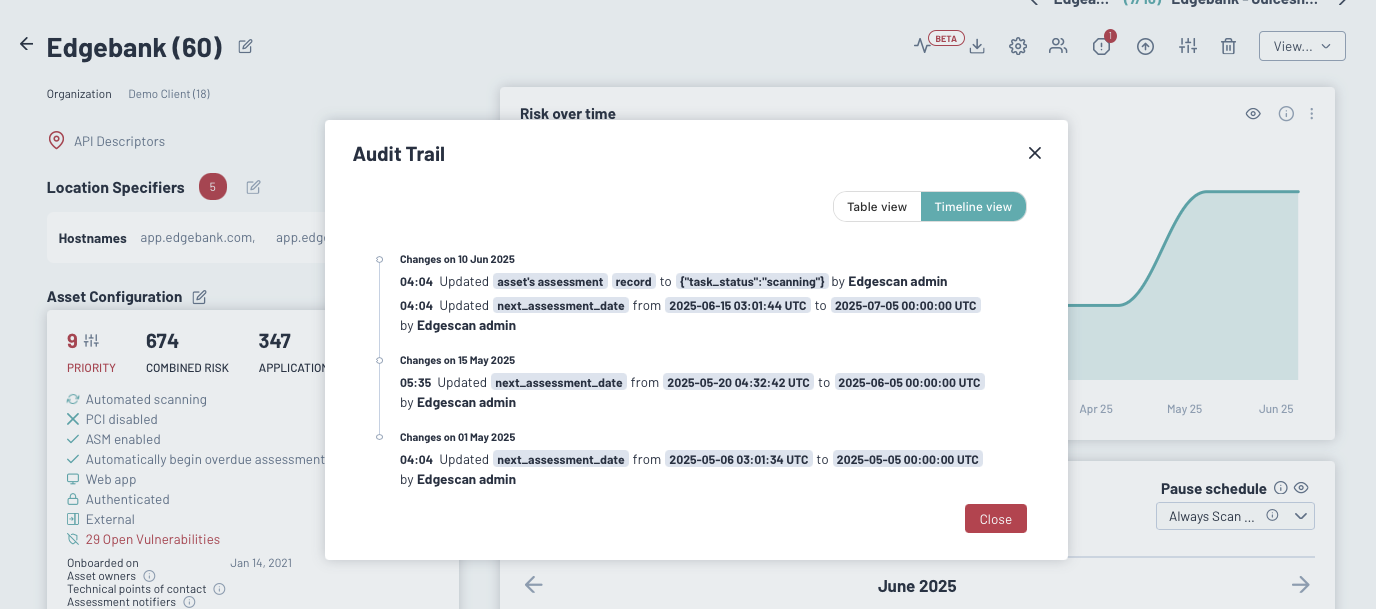The height and width of the screenshot is (609, 1376).
Task: Delete the asset with the trash icon
Action: tap(1229, 46)
